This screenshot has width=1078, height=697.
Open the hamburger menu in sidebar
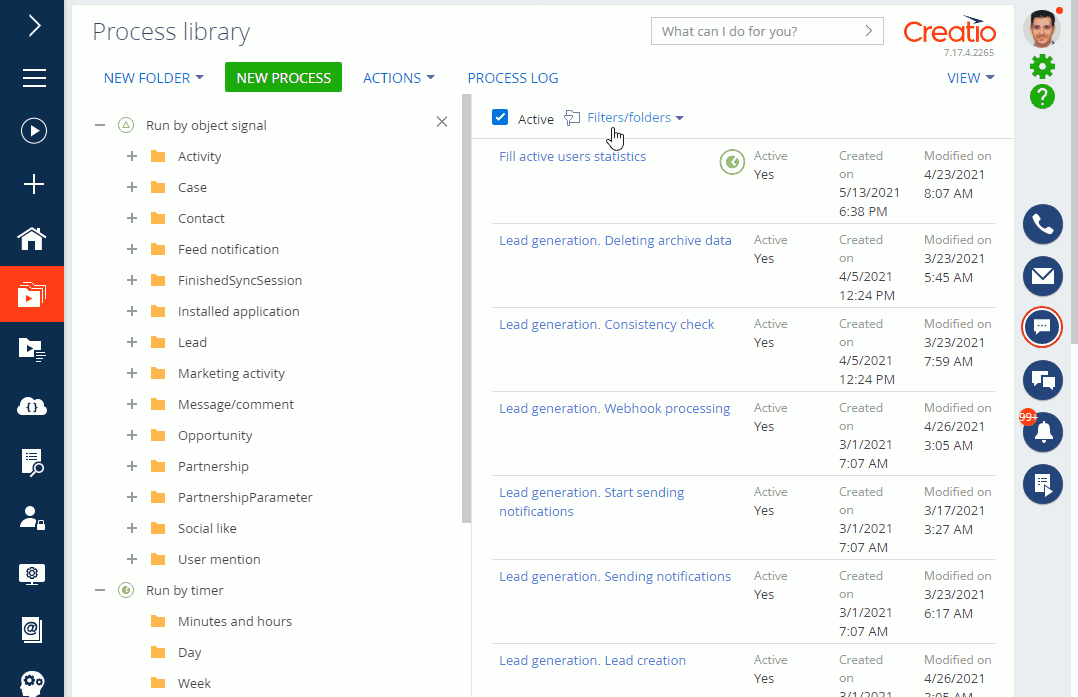pyautogui.click(x=34, y=78)
